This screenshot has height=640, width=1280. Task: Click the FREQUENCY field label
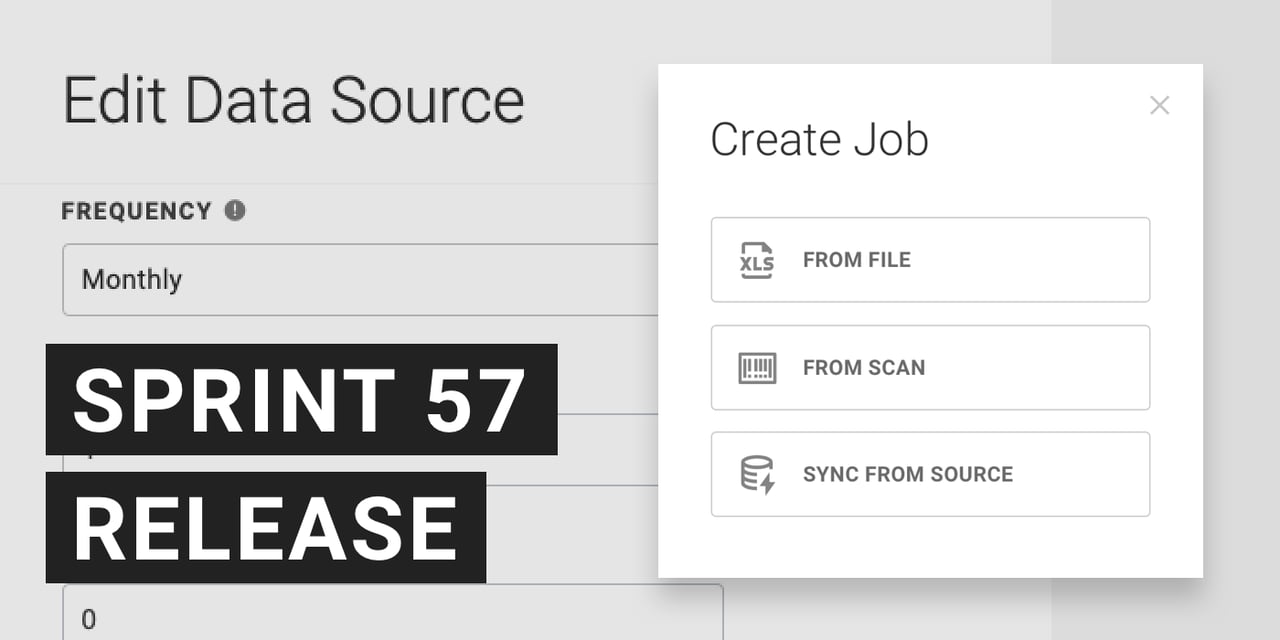click(137, 211)
